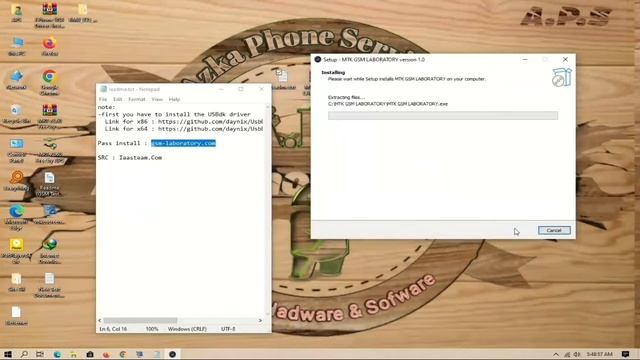Viewport: 640px width, 360px height.
Task: Click the 'Link for x86' line
Action: tap(183, 122)
